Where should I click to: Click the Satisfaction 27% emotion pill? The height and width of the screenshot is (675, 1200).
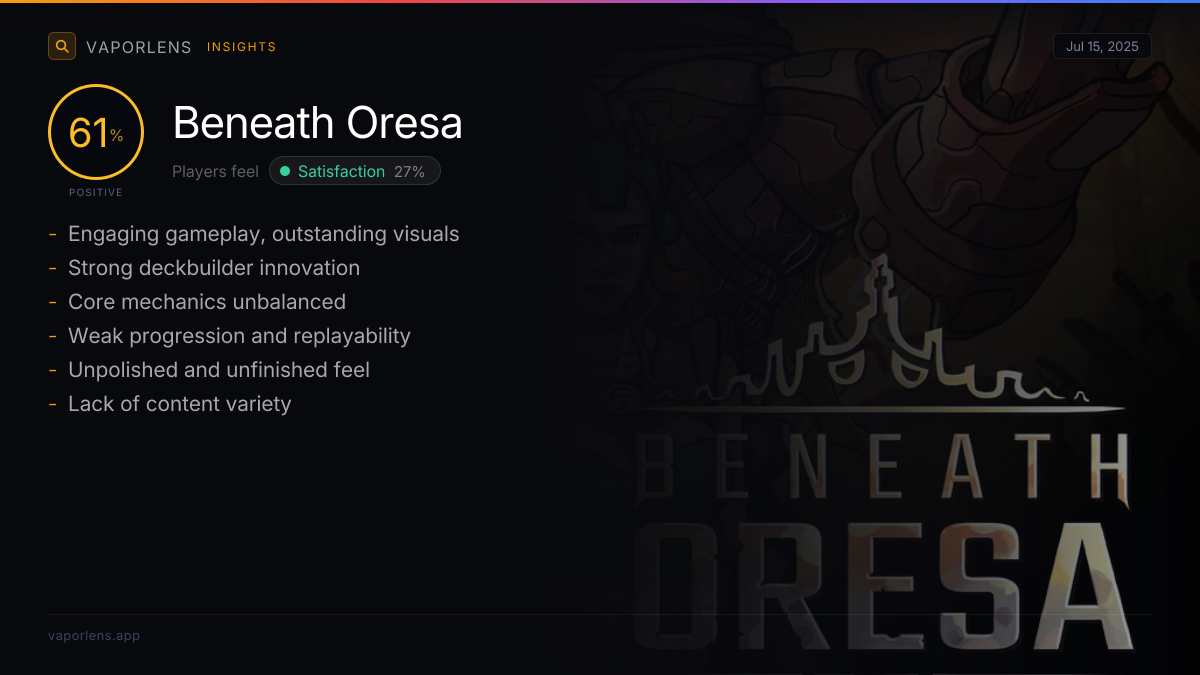click(354, 171)
